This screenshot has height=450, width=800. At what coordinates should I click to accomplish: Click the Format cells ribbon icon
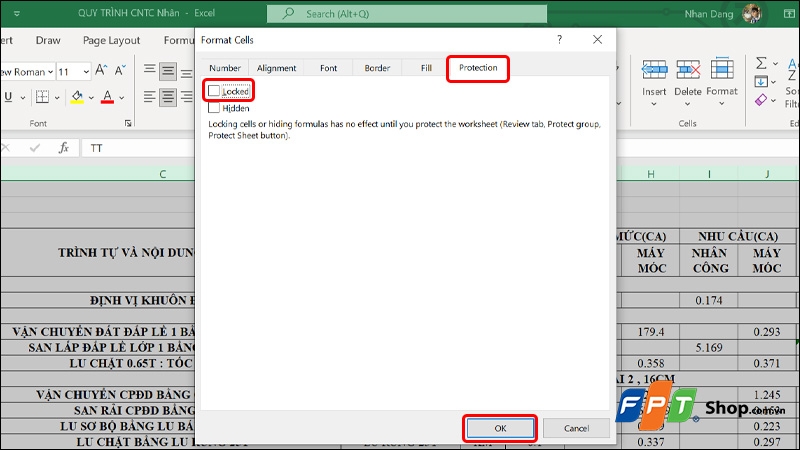pos(722,68)
